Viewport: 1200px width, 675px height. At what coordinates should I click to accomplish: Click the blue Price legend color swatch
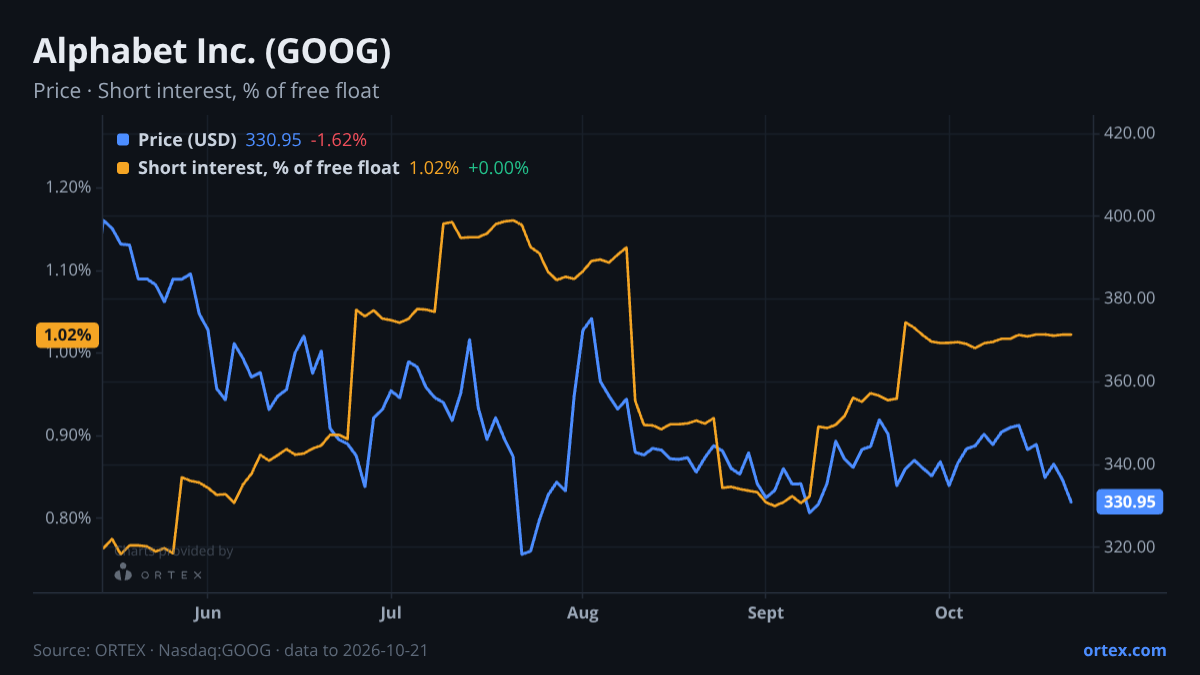coord(123,139)
